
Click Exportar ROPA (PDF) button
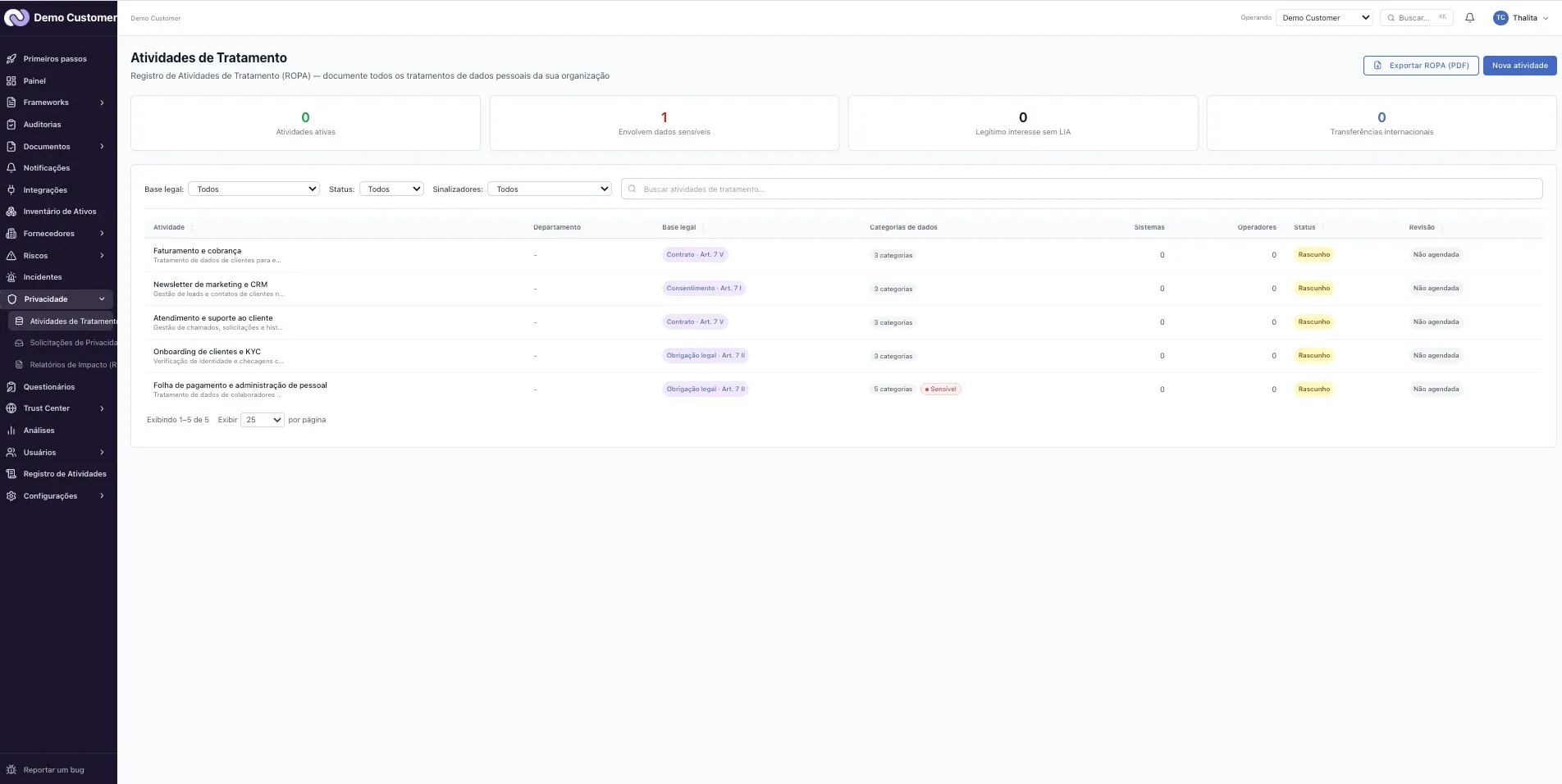click(x=1421, y=66)
